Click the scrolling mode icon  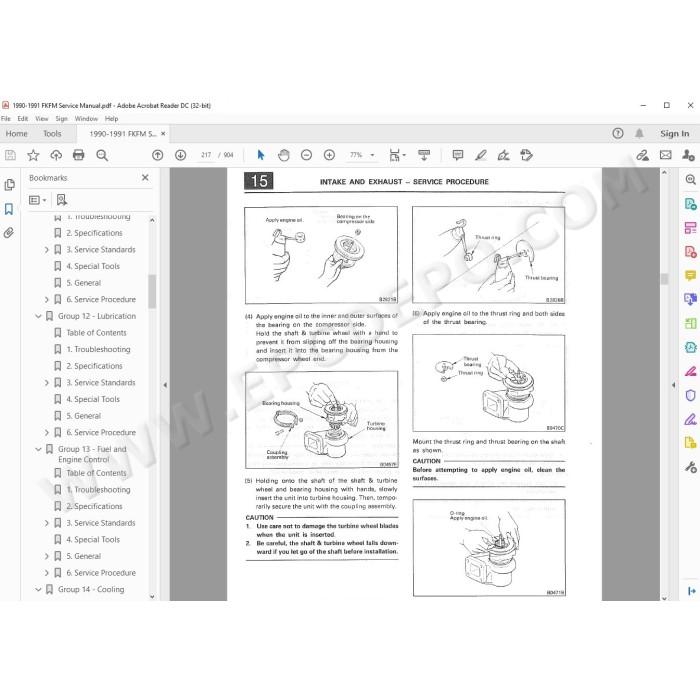424,155
